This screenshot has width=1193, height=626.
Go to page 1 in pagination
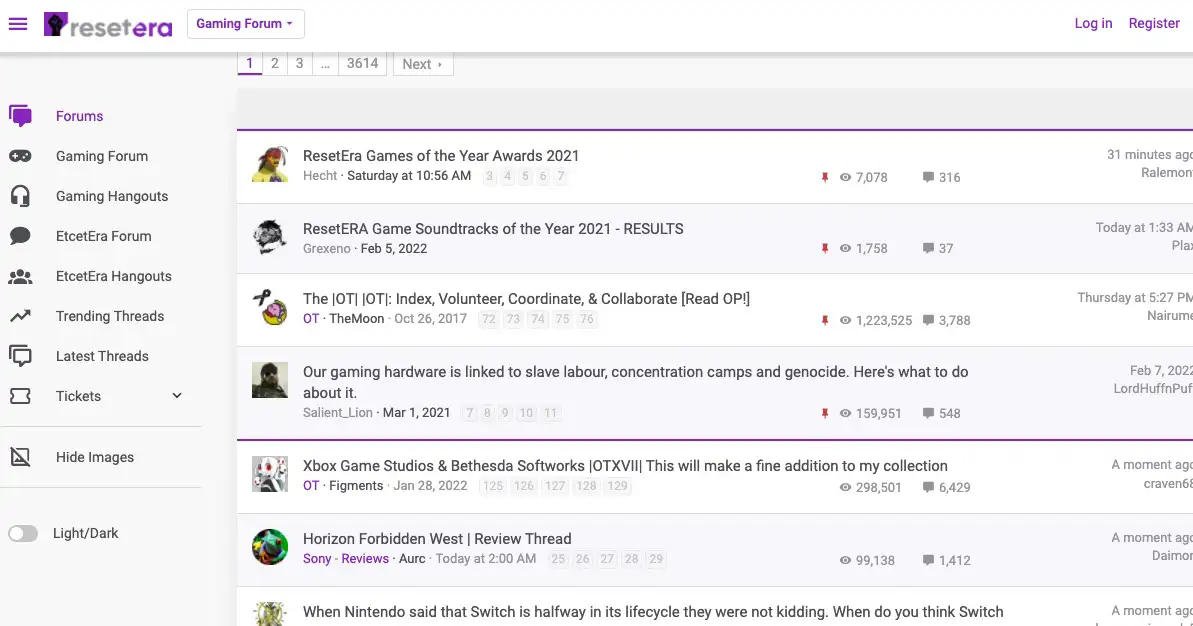coord(250,64)
